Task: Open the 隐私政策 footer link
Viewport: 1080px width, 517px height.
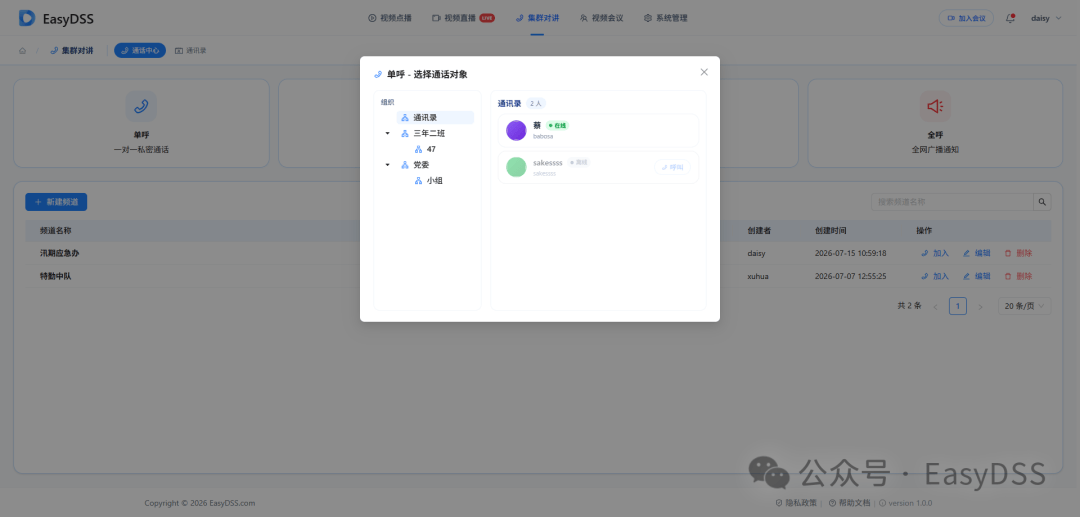Action: [796, 503]
